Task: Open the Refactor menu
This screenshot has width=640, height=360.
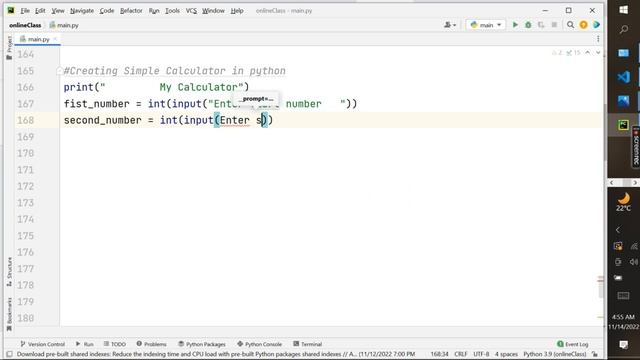Action: click(x=131, y=11)
